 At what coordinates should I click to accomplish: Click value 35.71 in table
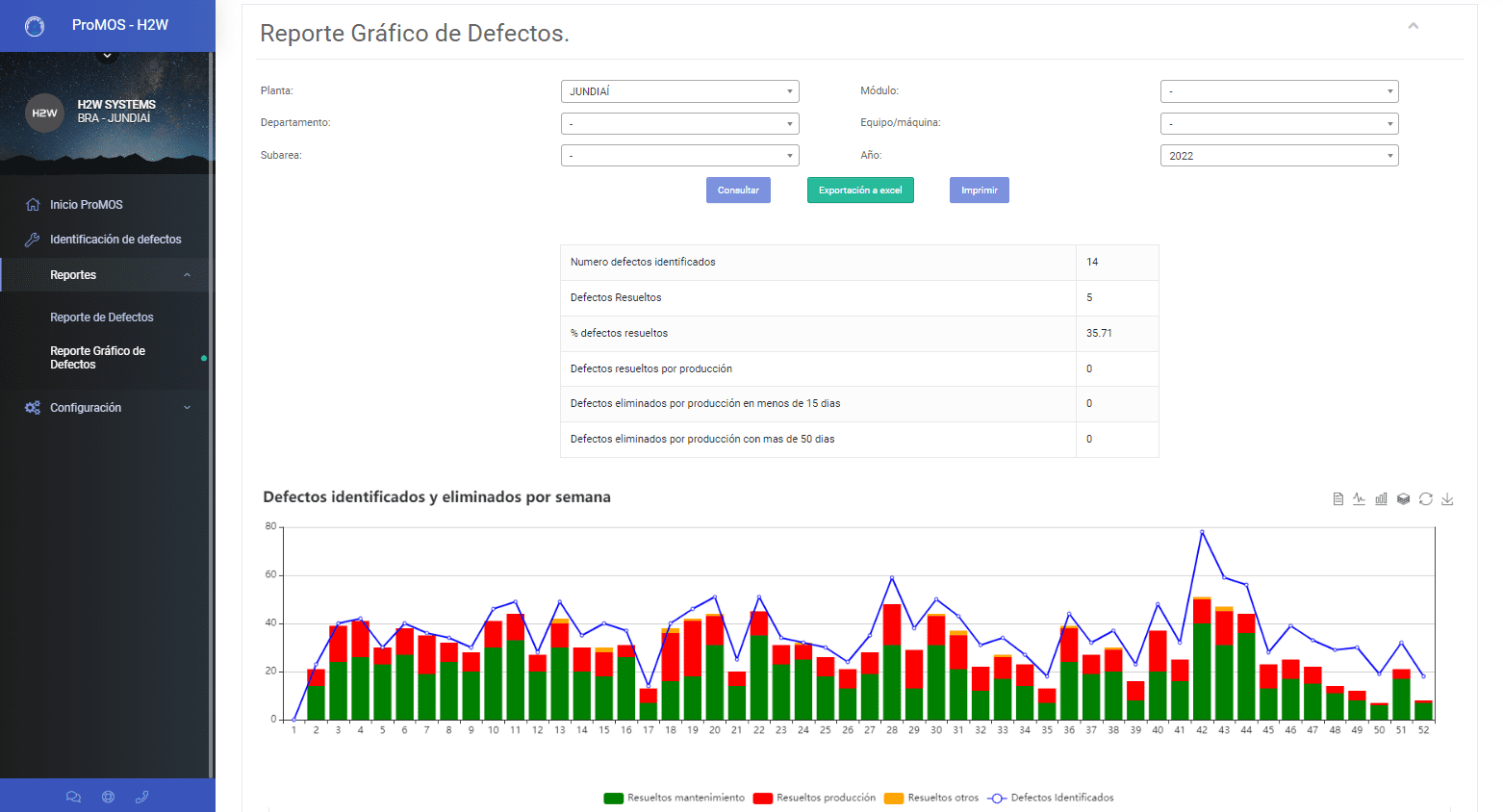pyautogui.click(x=1099, y=333)
